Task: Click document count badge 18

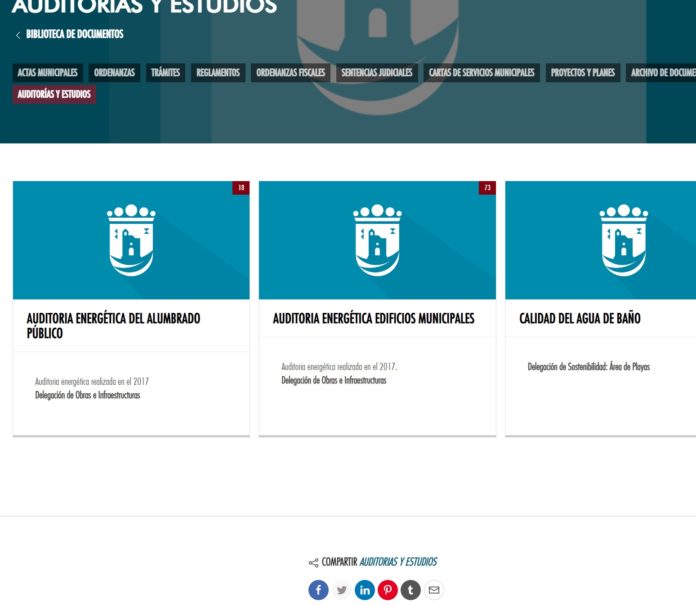Action: pyautogui.click(x=241, y=188)
